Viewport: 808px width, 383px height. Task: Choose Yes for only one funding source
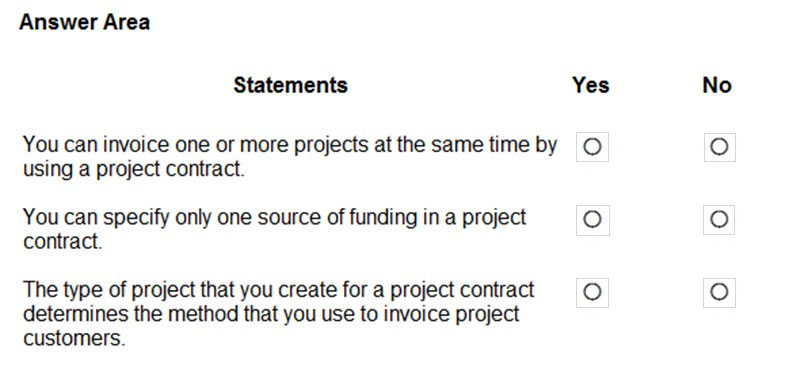592,220
